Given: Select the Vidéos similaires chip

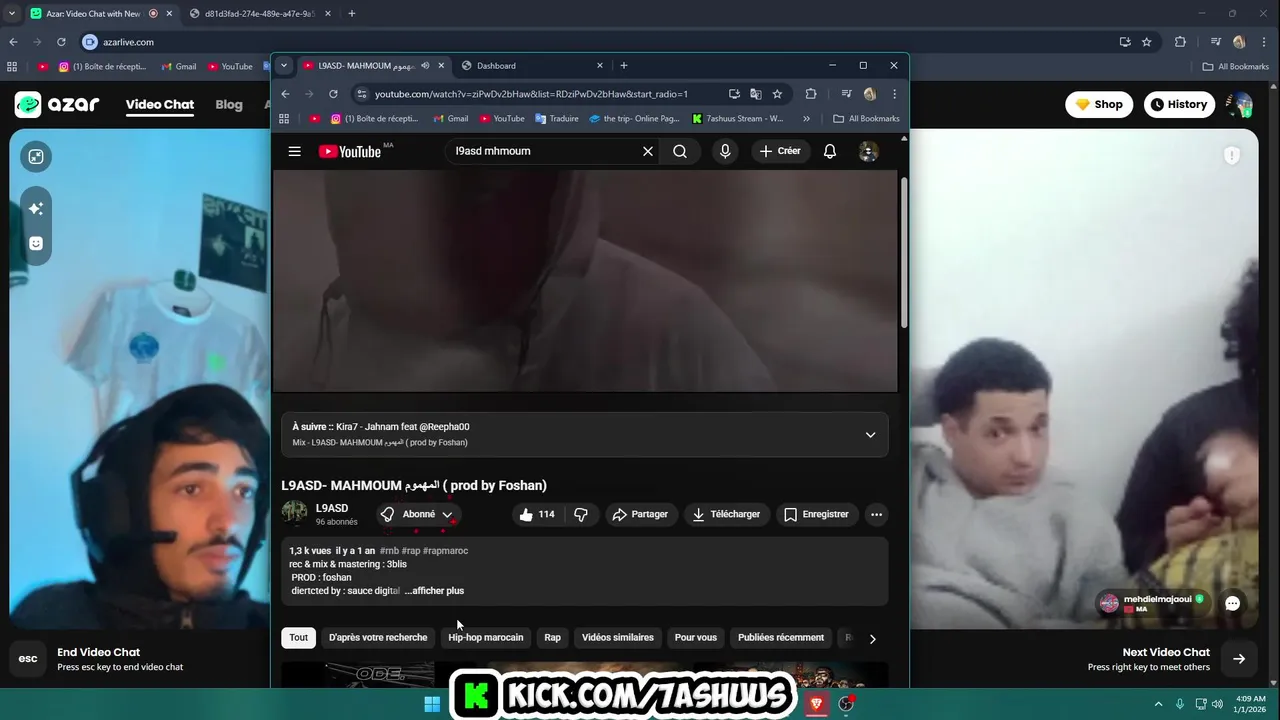Looking at the screenshot, I should coord(618,637).
